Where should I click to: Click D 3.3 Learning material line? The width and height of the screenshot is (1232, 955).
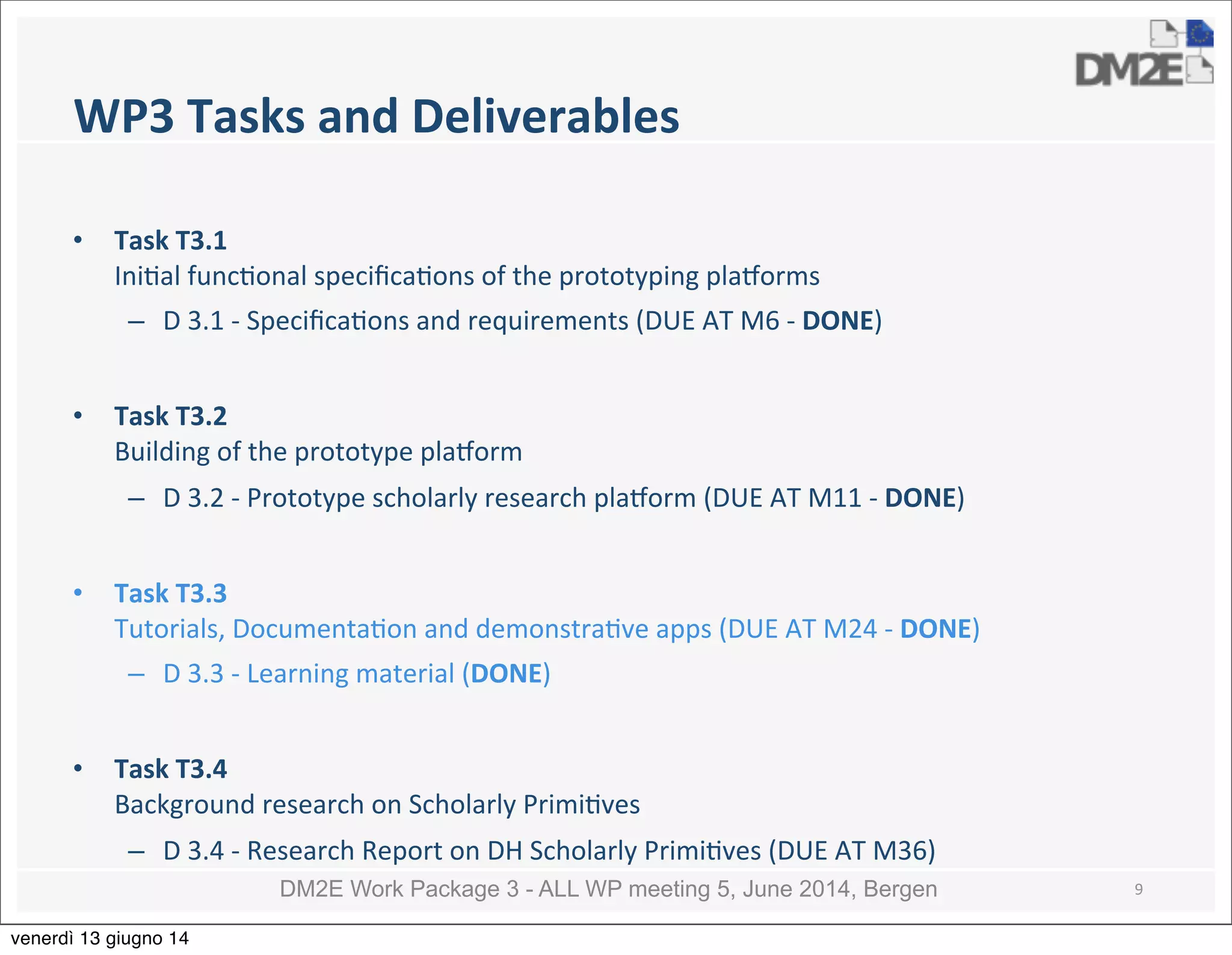point(356,674)
